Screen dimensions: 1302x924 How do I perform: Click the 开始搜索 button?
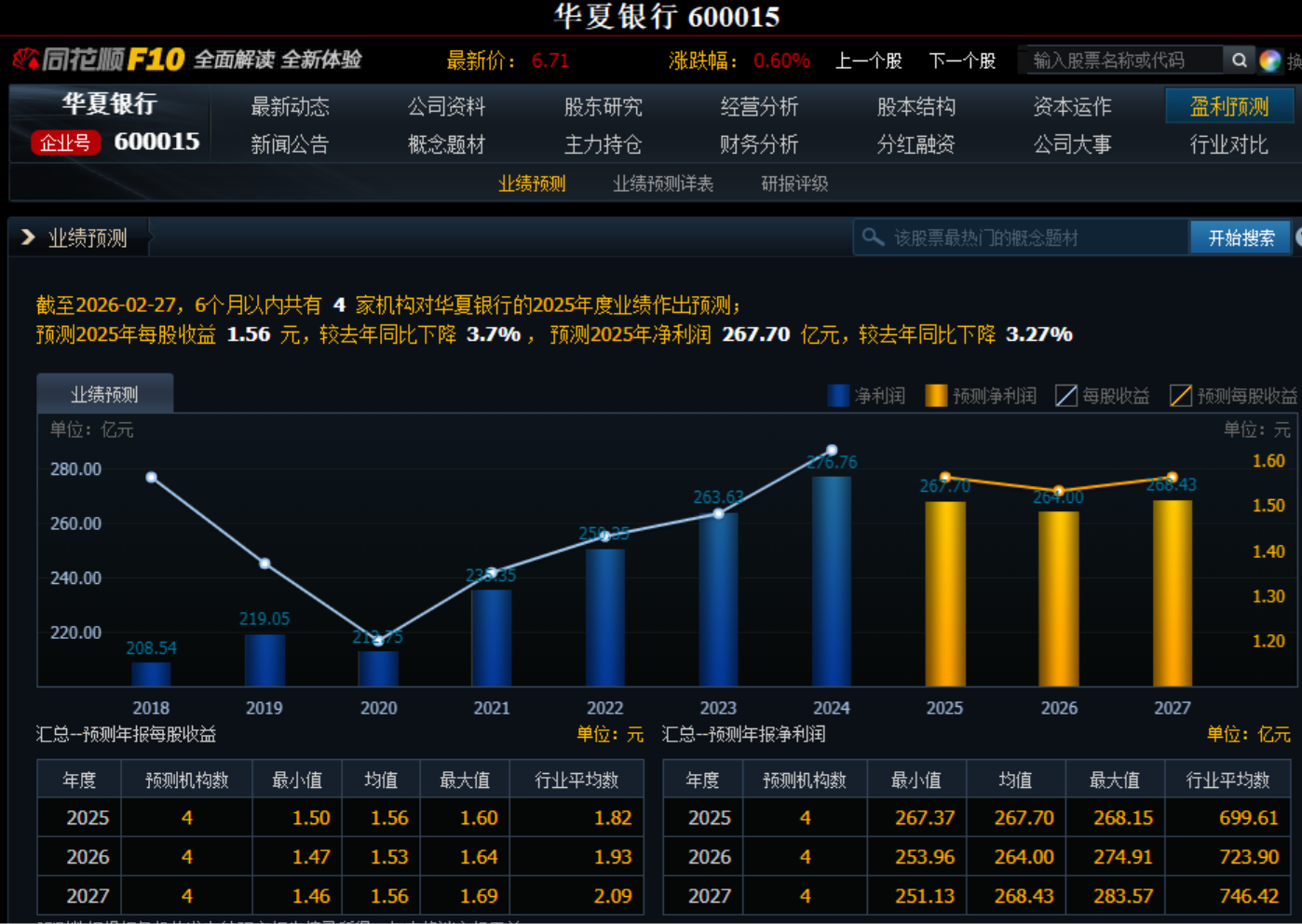pos(1241,238)
